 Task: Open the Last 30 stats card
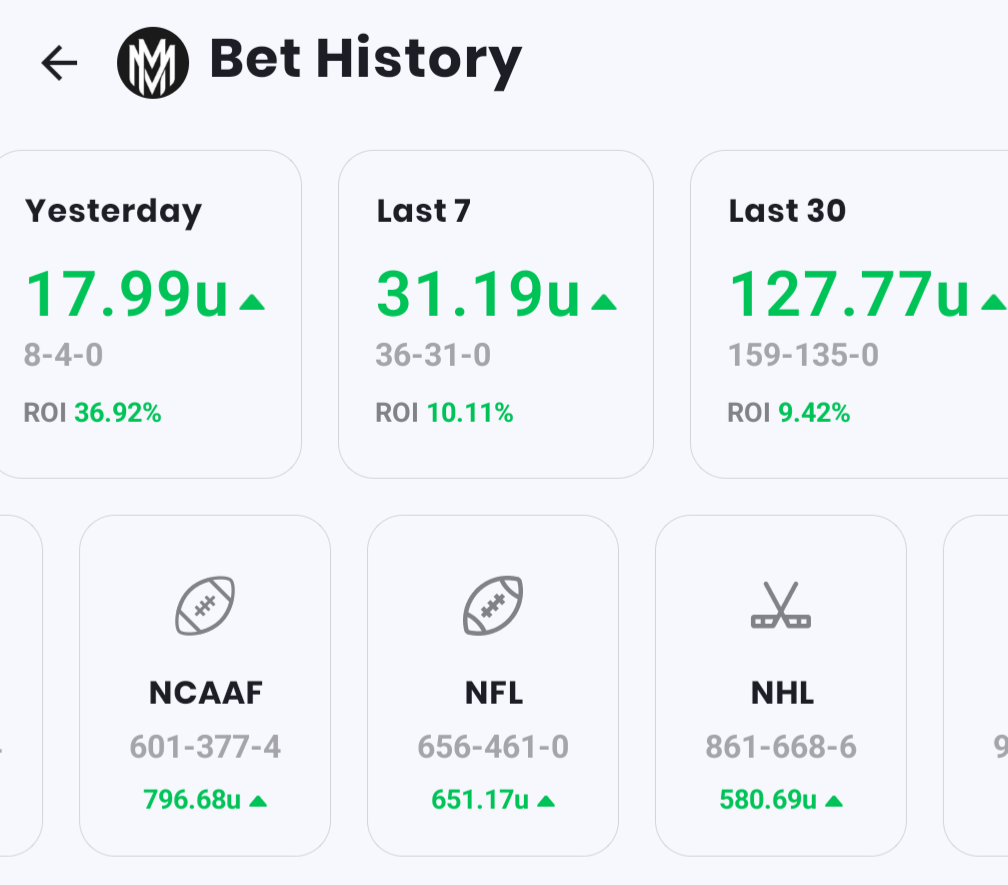click(x=850, y=314)
